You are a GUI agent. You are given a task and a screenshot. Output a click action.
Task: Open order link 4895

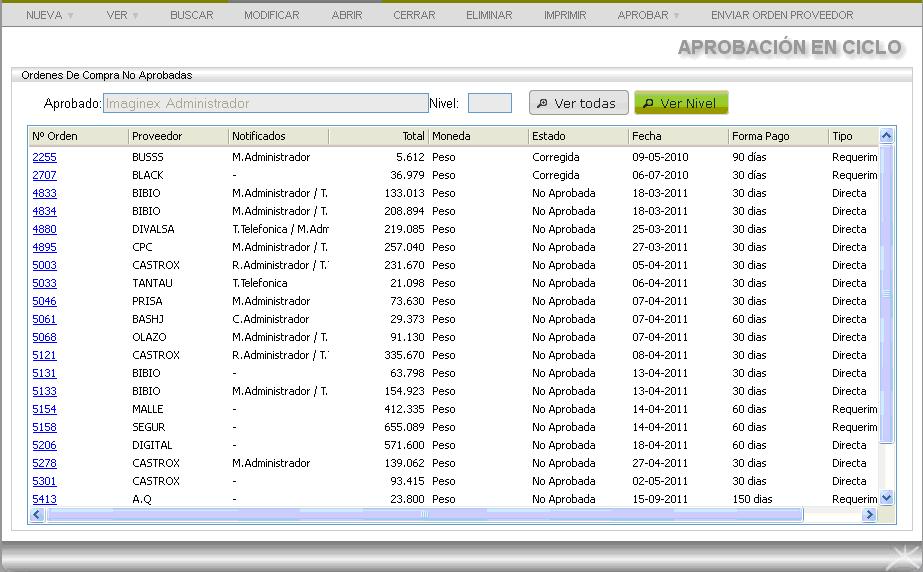coord(45,247)
